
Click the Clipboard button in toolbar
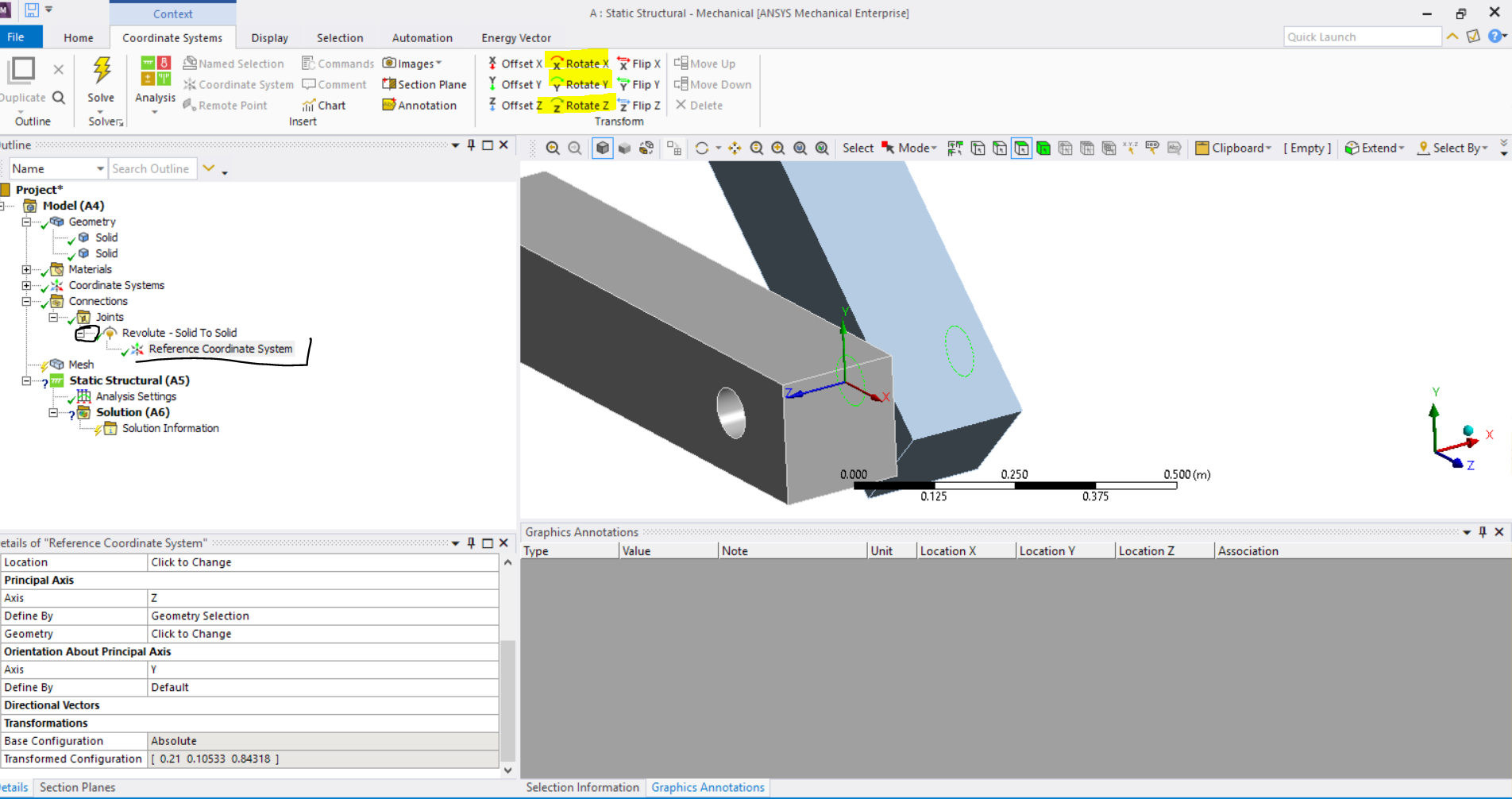[1232, 148]
